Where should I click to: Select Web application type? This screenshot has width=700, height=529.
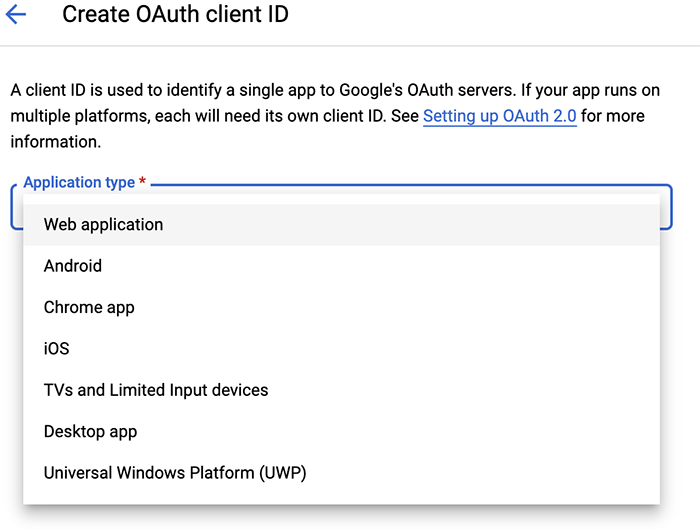pos(342,225)
